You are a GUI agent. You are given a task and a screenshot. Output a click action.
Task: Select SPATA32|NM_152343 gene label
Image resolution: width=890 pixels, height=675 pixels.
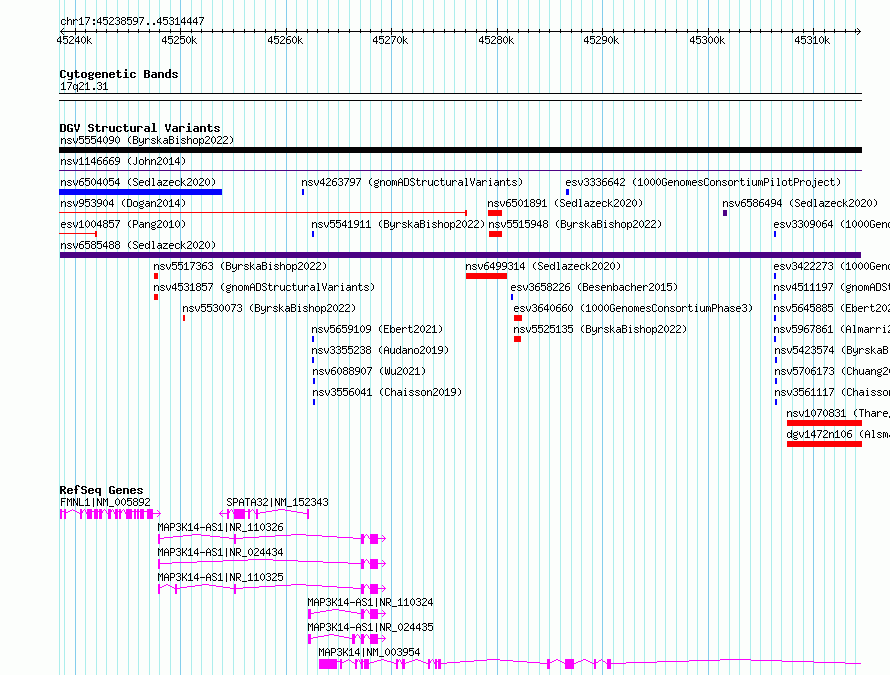[277, 502]
